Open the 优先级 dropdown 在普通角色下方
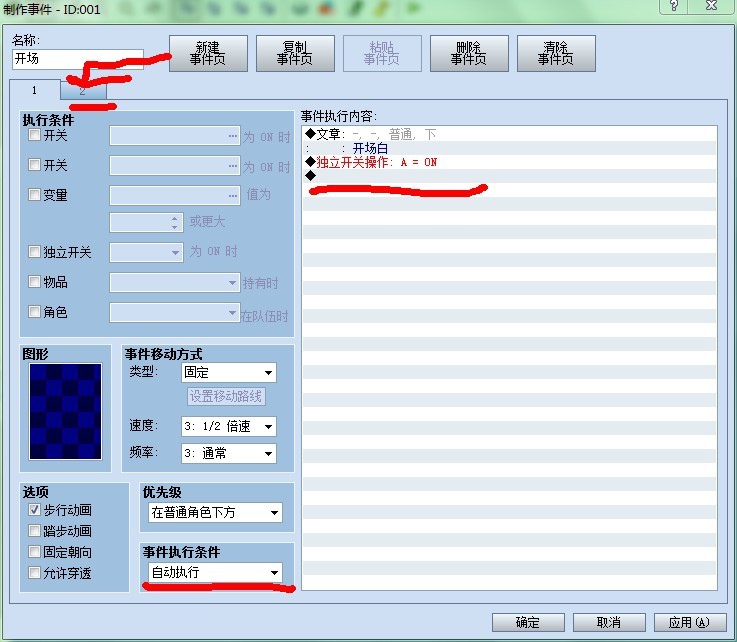Viewport: 737px width, 642px height. 215,512
